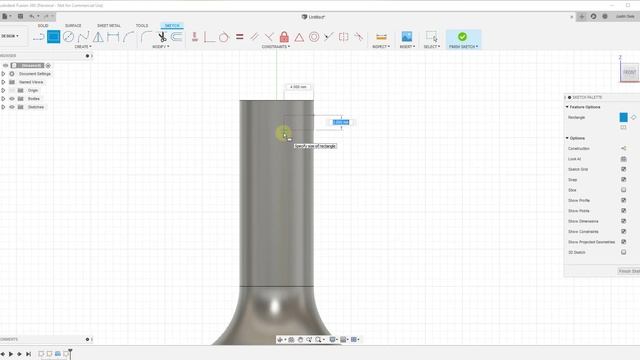This screenshot has width=640, height=360.
Task: Collapse the Options section in Sketch Palette
Action: [x=567, y=138]
